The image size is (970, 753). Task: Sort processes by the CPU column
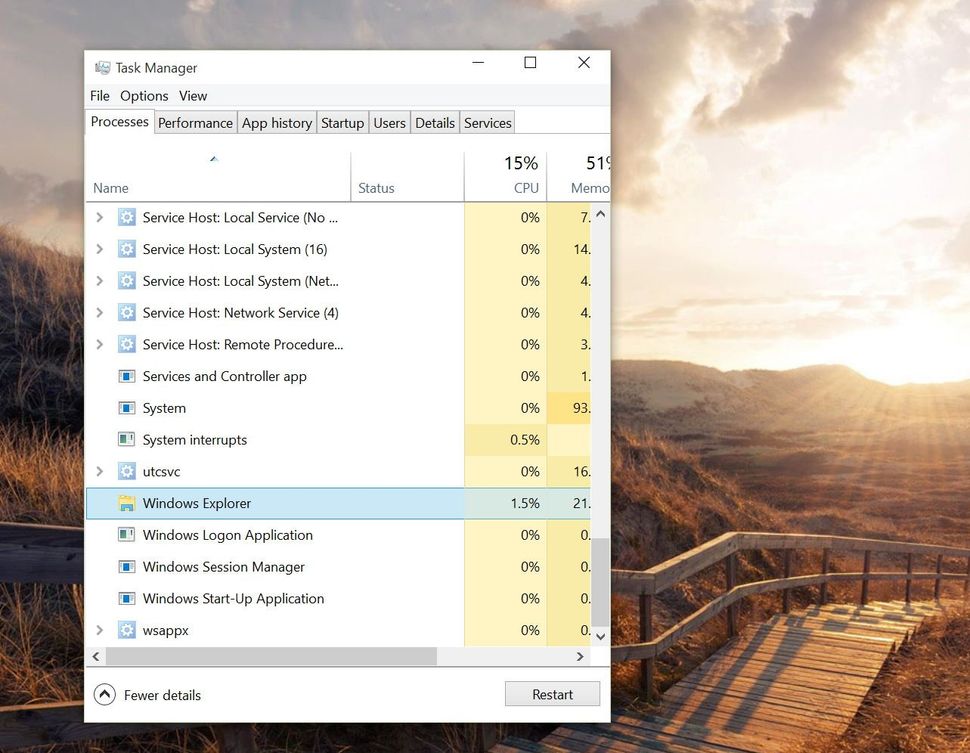pyautogui.click(x=520, y=176)
